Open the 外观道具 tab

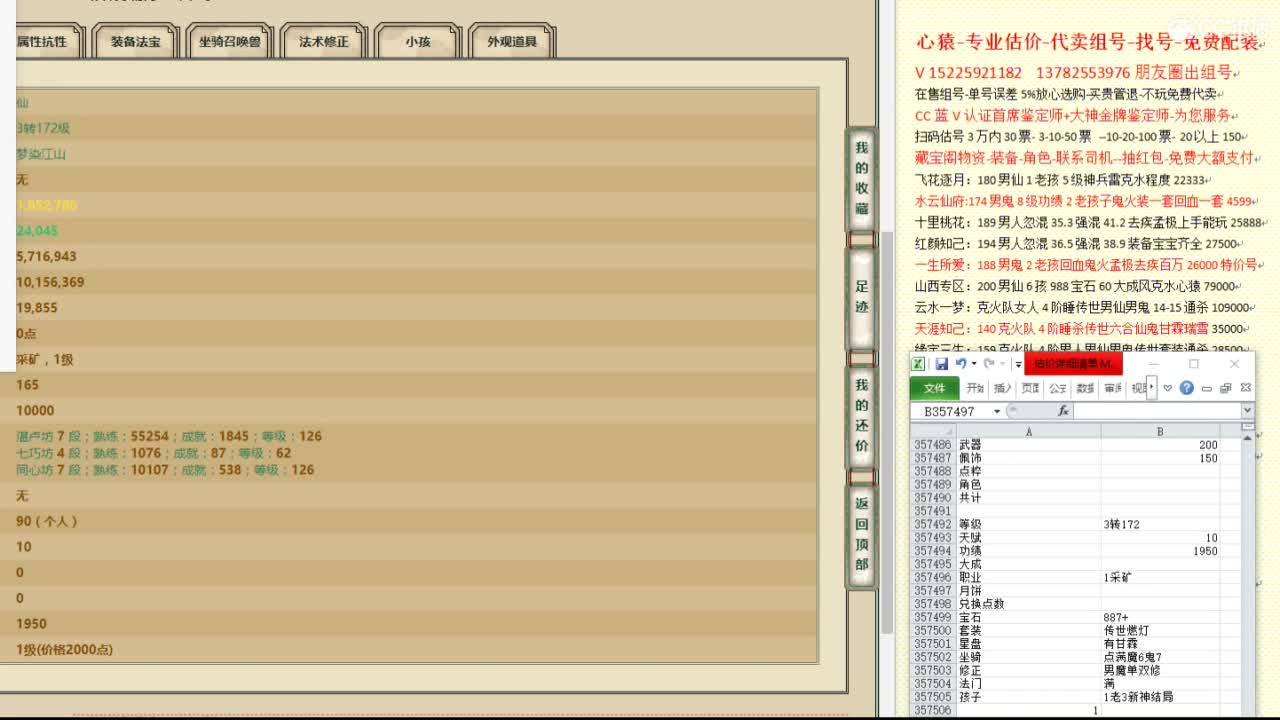(509, 40)
